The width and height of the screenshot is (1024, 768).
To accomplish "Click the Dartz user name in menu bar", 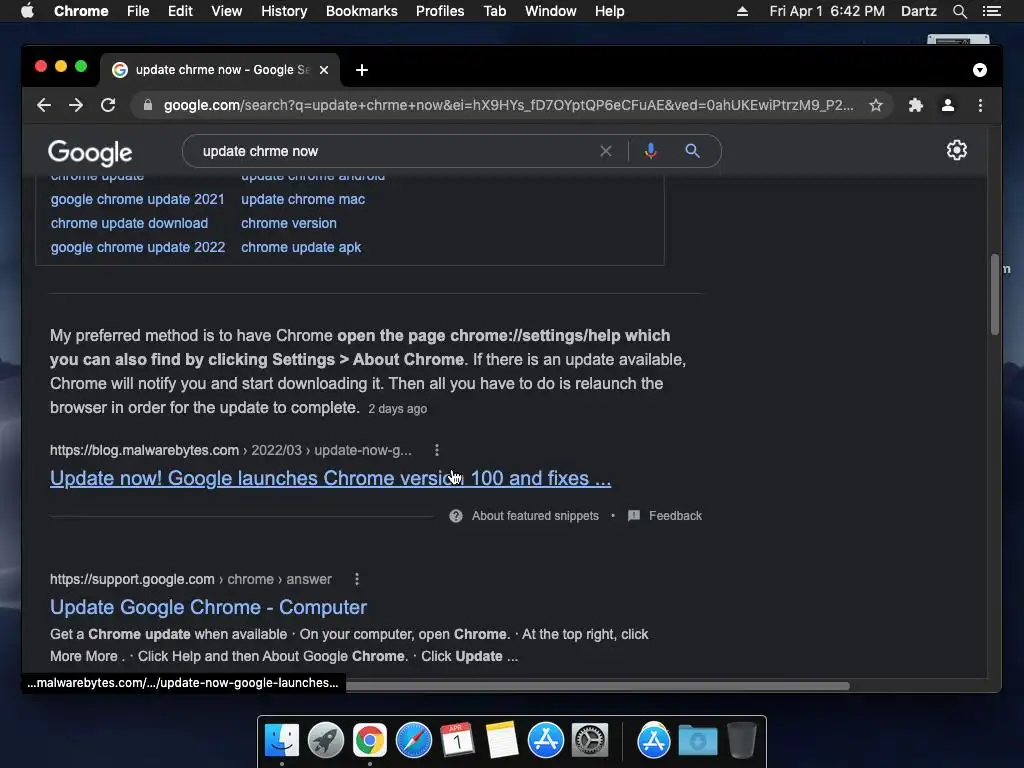I will pos(919,11).
